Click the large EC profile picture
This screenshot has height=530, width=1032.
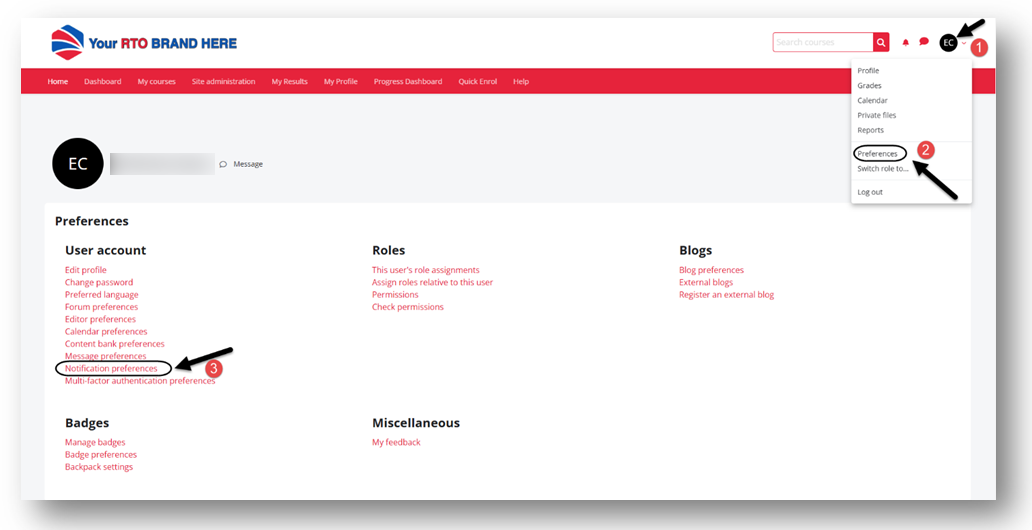pos(78,164)
